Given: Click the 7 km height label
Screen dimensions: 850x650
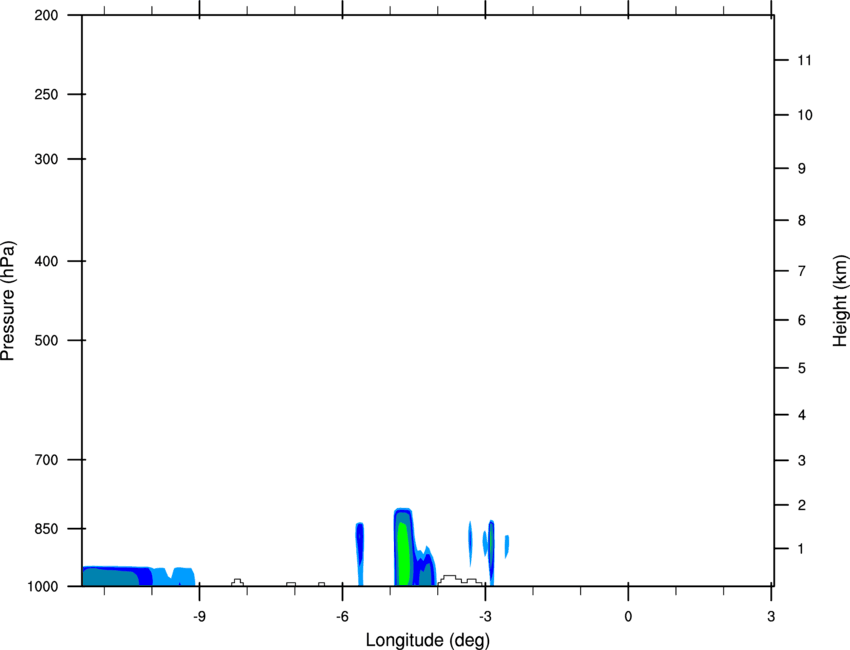Looking at the screenshot, I should (802, 271).
